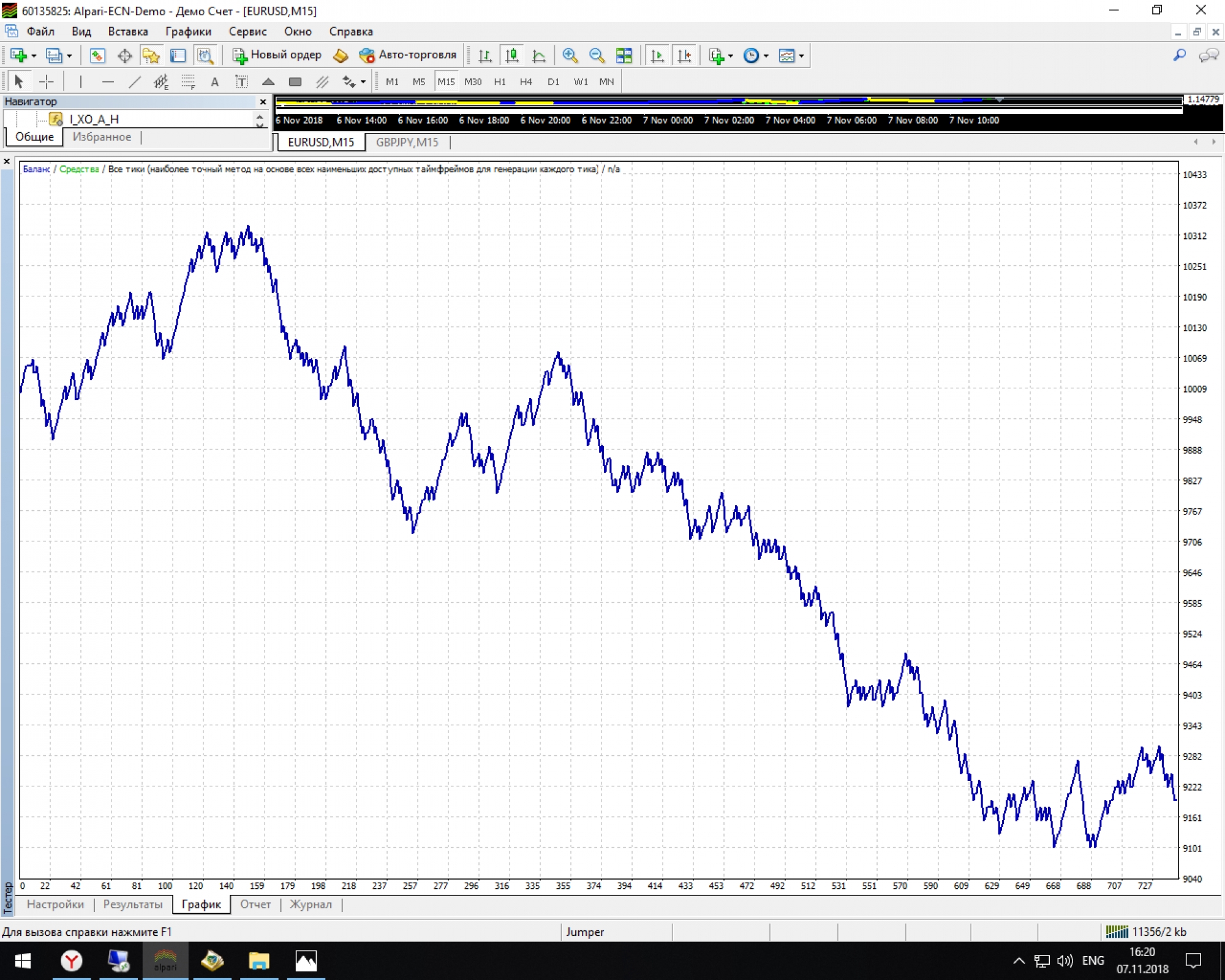1225x980 pixels.
Task: Select the Text label tool
Action: coord(241,81)
